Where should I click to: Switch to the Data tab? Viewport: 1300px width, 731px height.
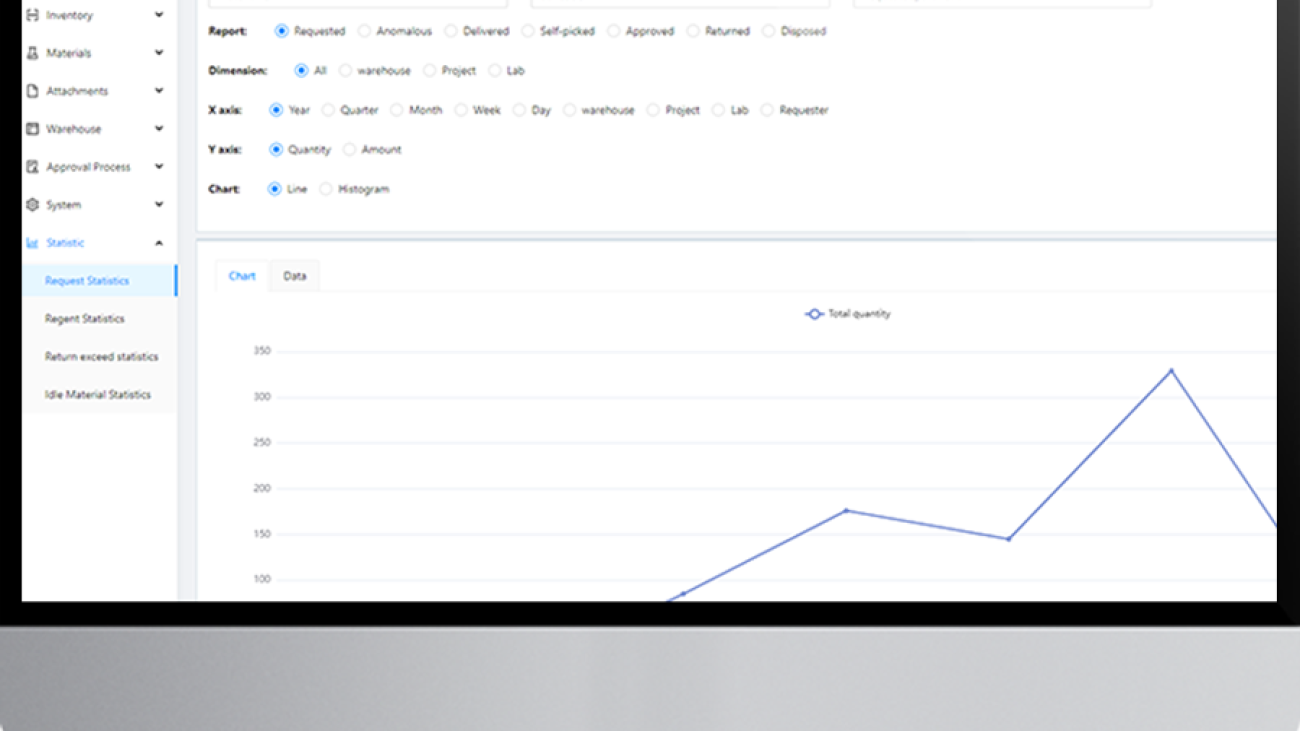(295, 276)
